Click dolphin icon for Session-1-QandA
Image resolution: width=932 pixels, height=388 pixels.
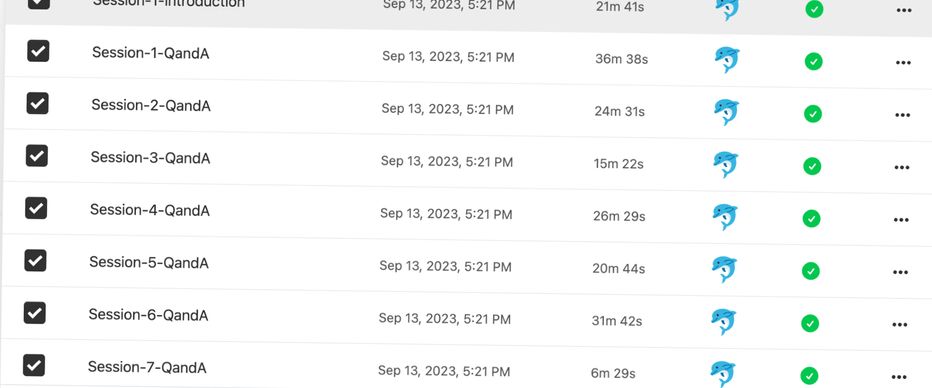726,59
